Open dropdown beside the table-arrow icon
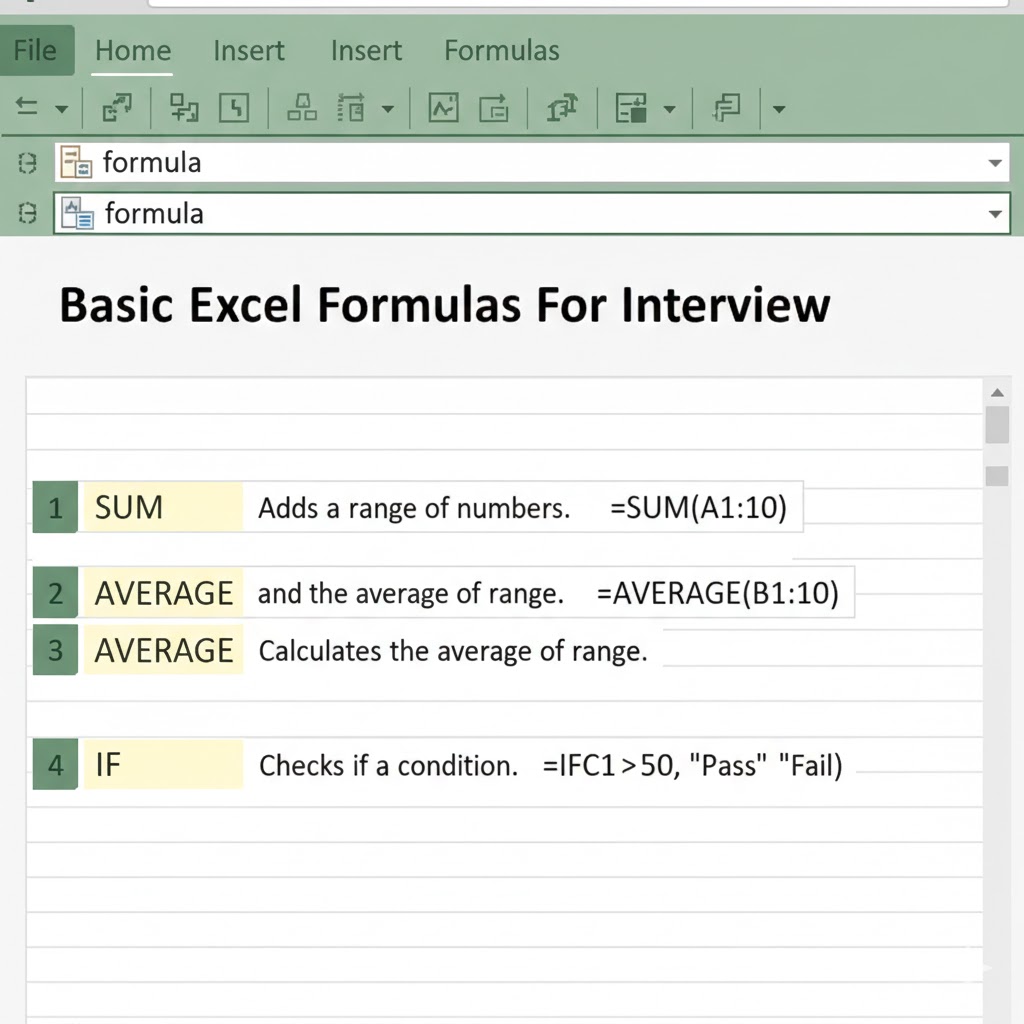This screenshot has width=1024, height=1024. [670, 109]
